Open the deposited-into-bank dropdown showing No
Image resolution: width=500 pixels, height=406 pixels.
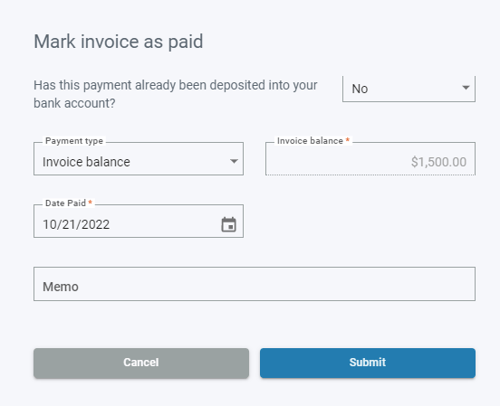(x=409, y=89)
